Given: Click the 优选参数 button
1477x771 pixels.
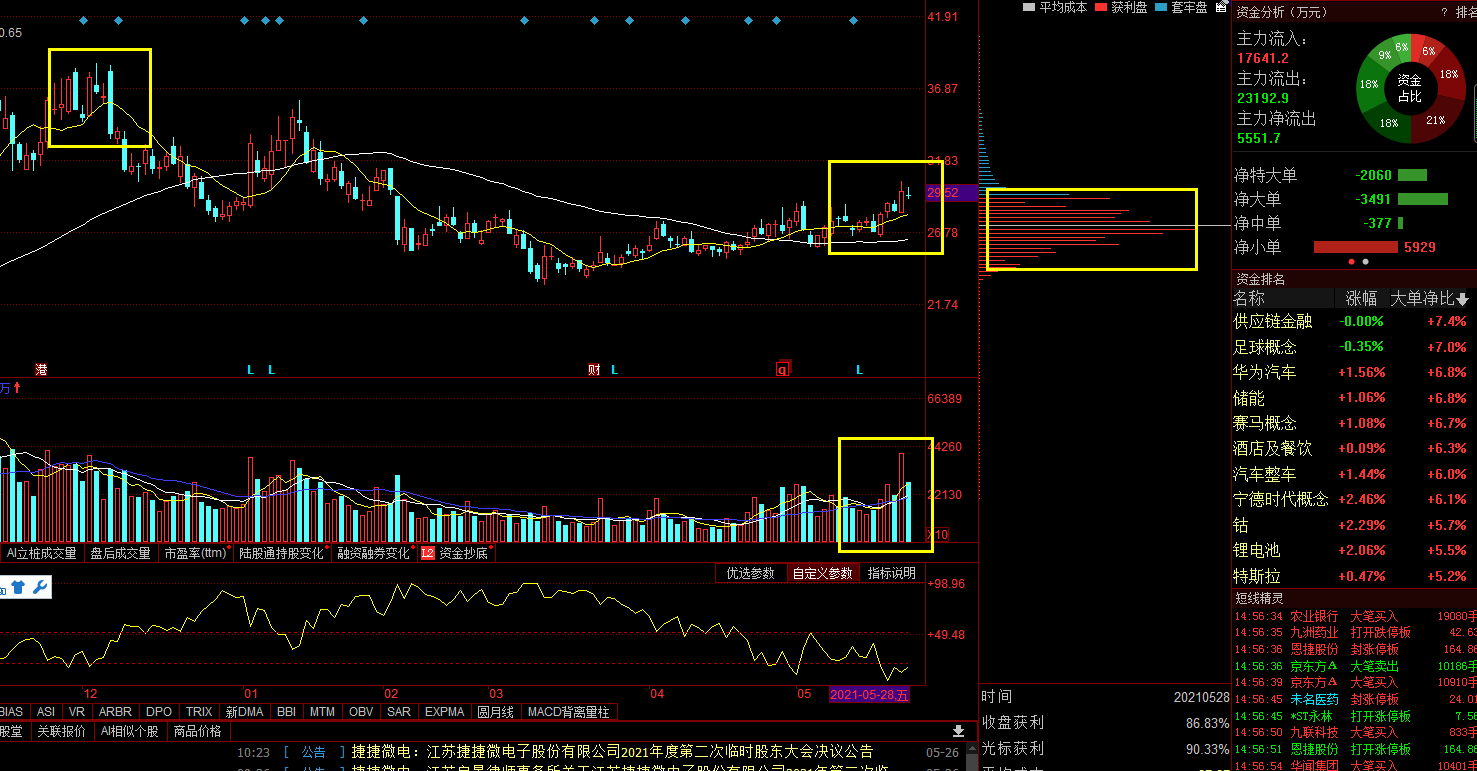Looking at the screenshot, I should [x=750, y=573].
